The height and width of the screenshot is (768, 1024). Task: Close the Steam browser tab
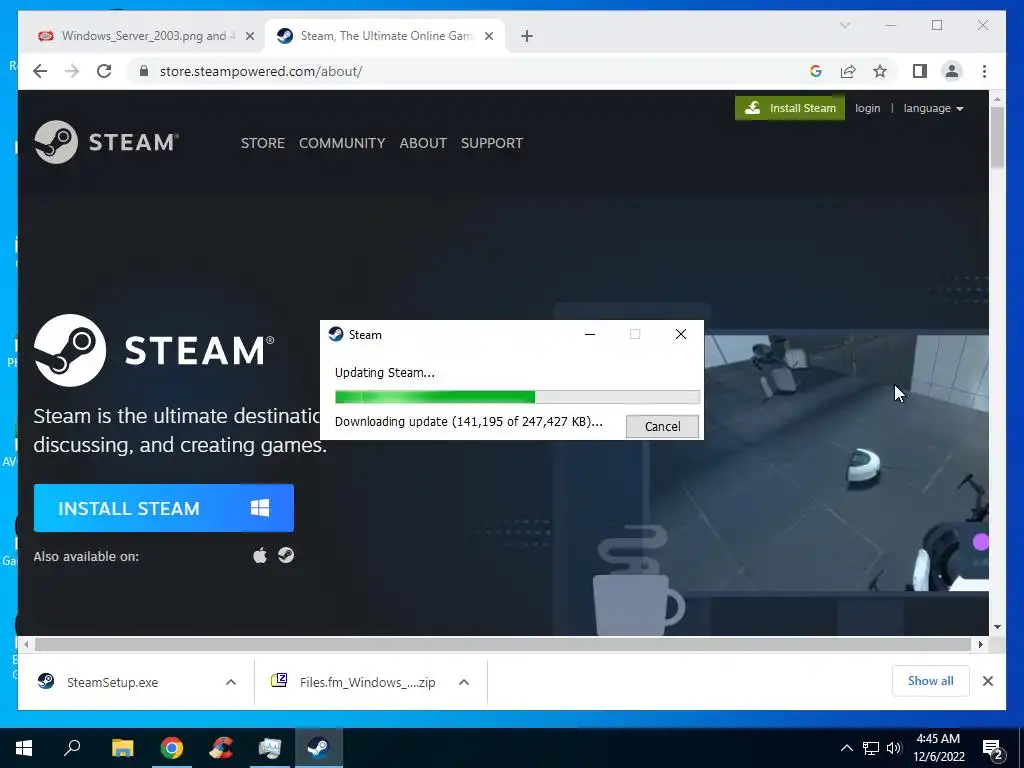pyautogui.click(x=488, y=36)
